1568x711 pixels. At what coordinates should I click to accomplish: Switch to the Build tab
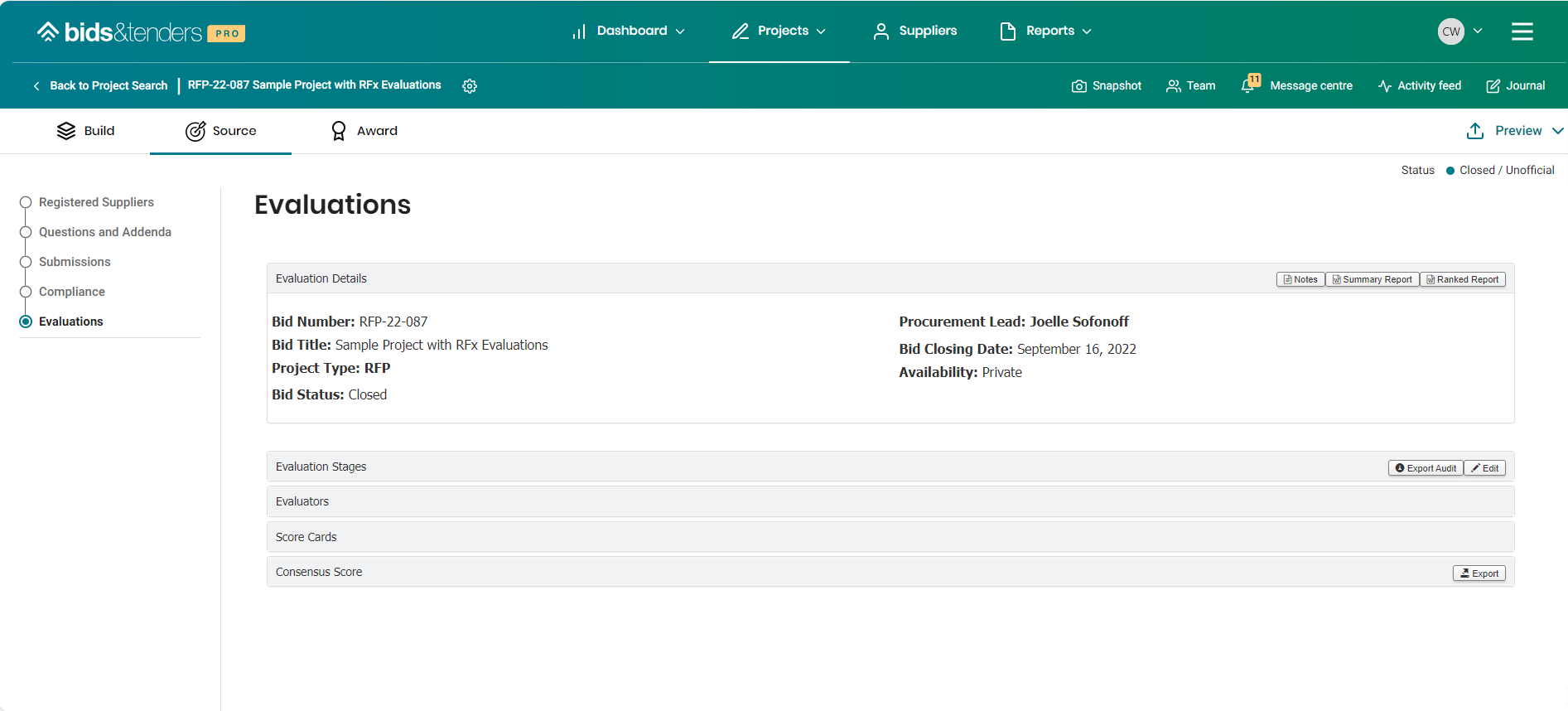(86, 131)
